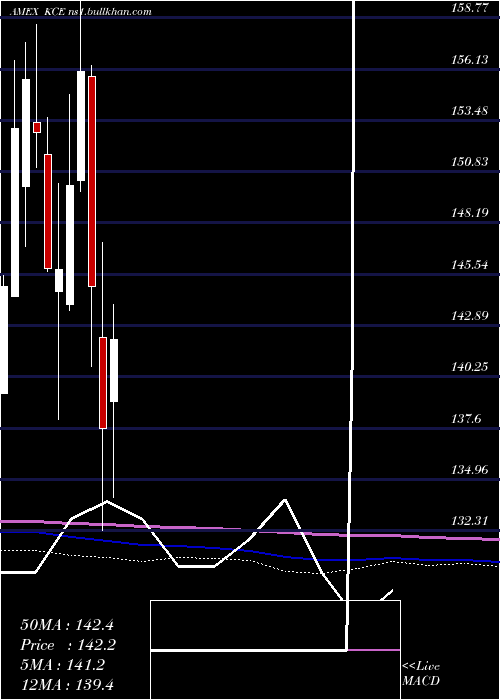Click the 153.48 price axis label

click(471, 110)
